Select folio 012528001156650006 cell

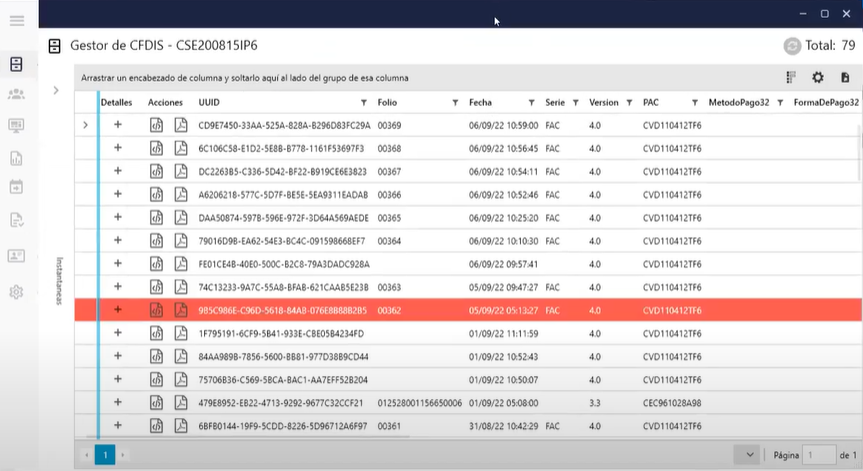[x=419, y=403]
